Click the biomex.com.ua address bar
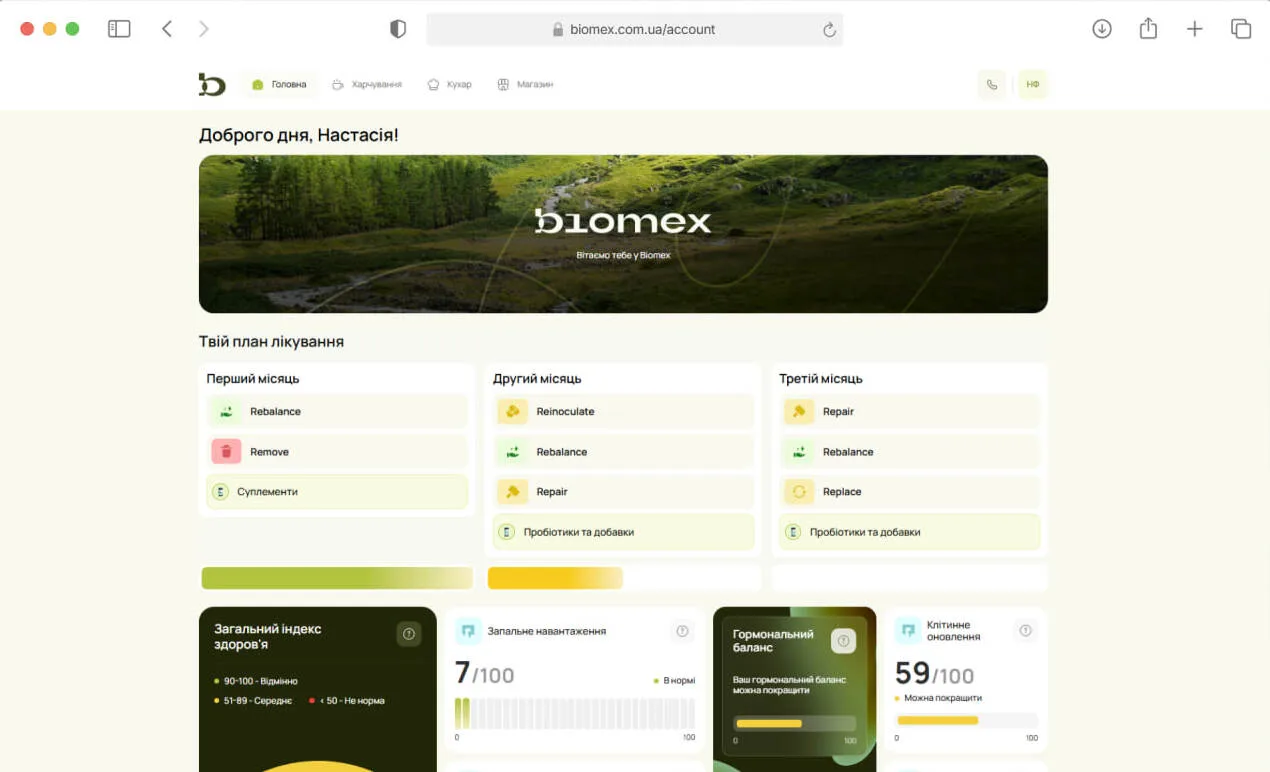 pos(634,29)
